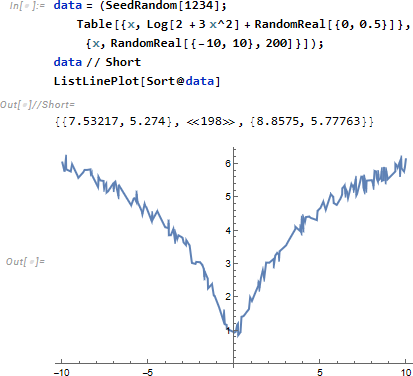The image size is (413, 376).
Task: Click the 'data // Short' line
Action: (x=97, y=62)
